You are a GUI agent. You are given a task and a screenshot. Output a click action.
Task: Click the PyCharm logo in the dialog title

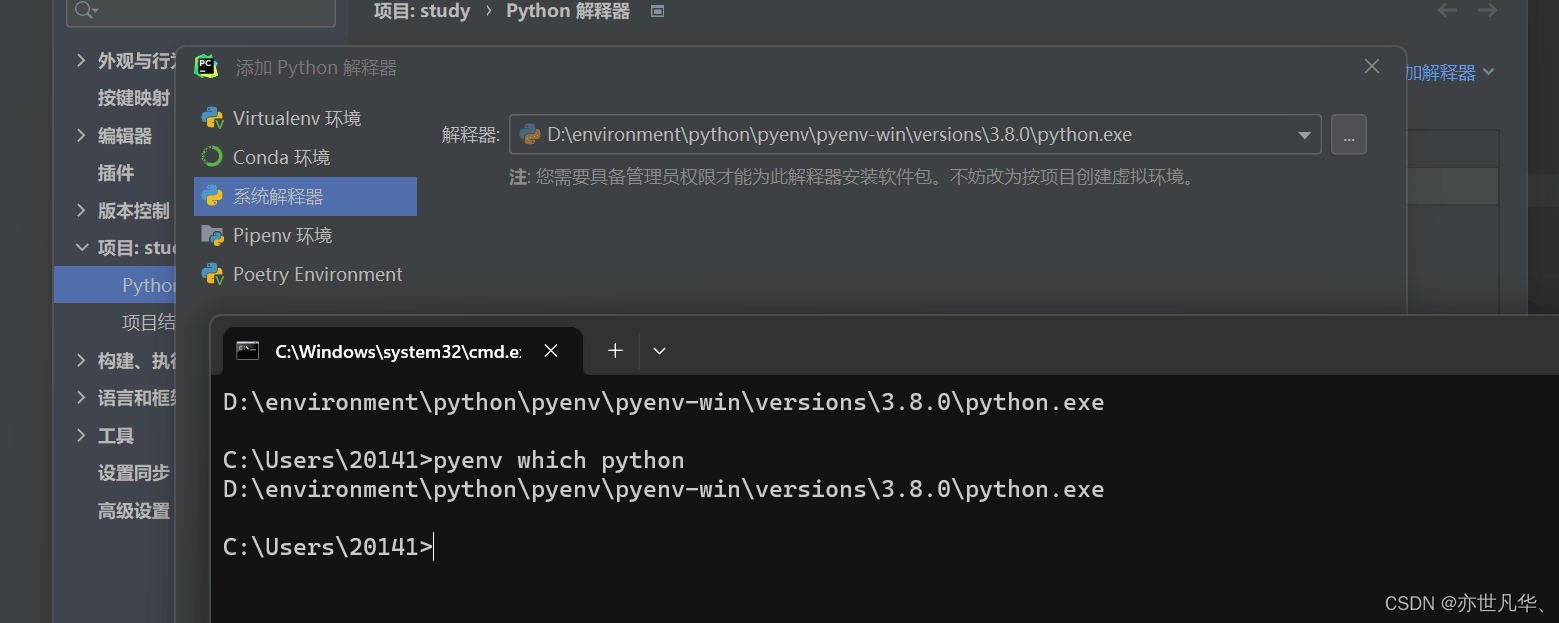(206, 67)
